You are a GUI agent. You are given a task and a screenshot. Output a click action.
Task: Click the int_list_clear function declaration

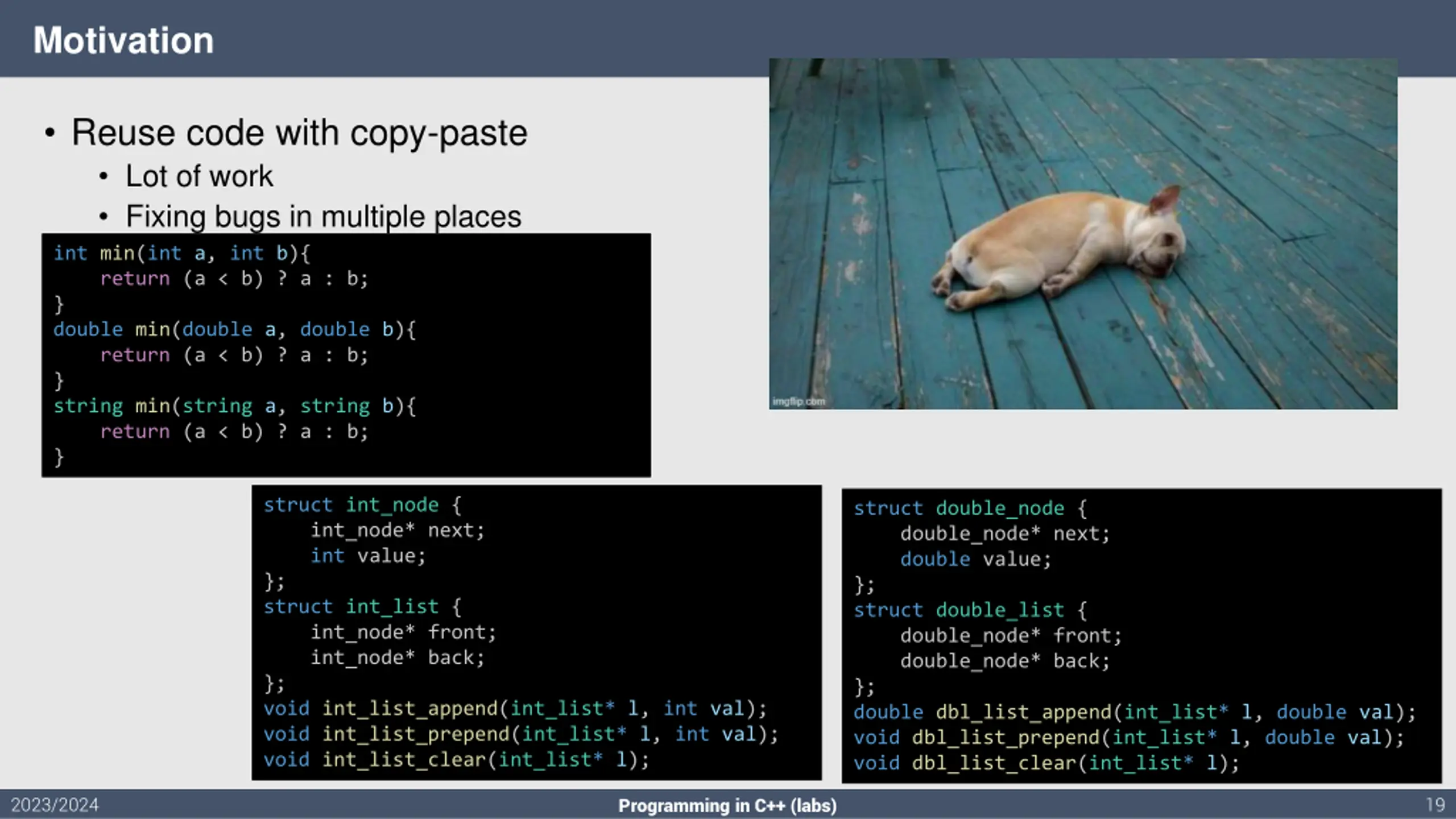[x=456, y=760]
